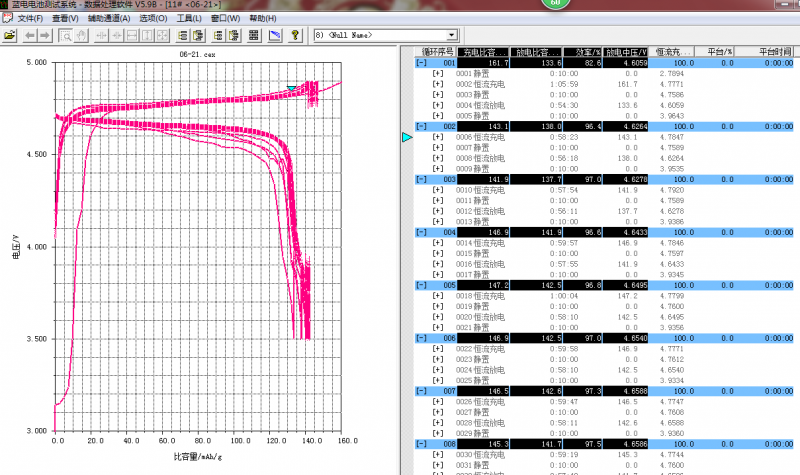800x475 pixels.
Task: Click the 平台时间 column header
Action: click(765, 52)
